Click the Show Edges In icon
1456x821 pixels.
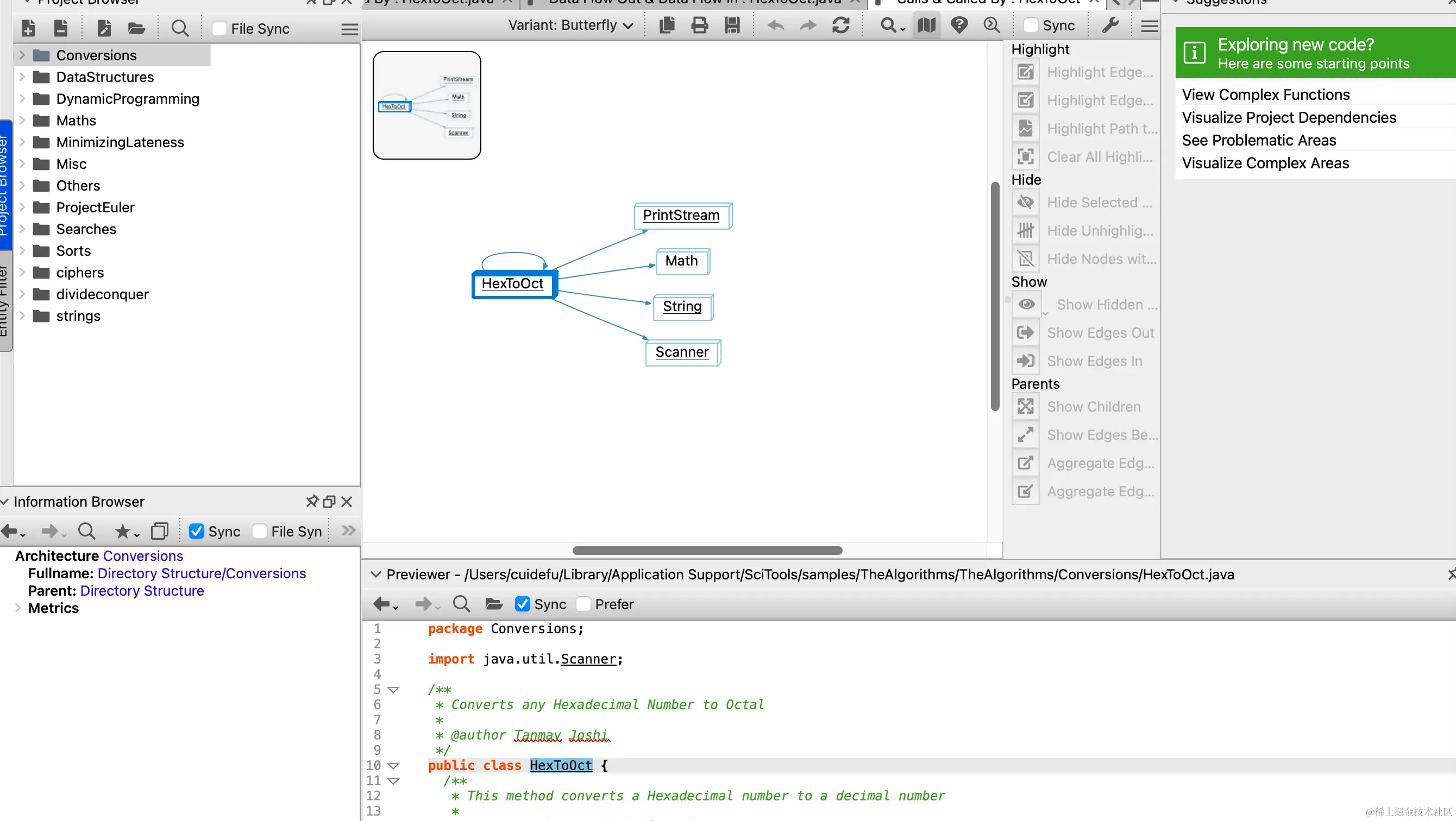tap(1025, 361)
